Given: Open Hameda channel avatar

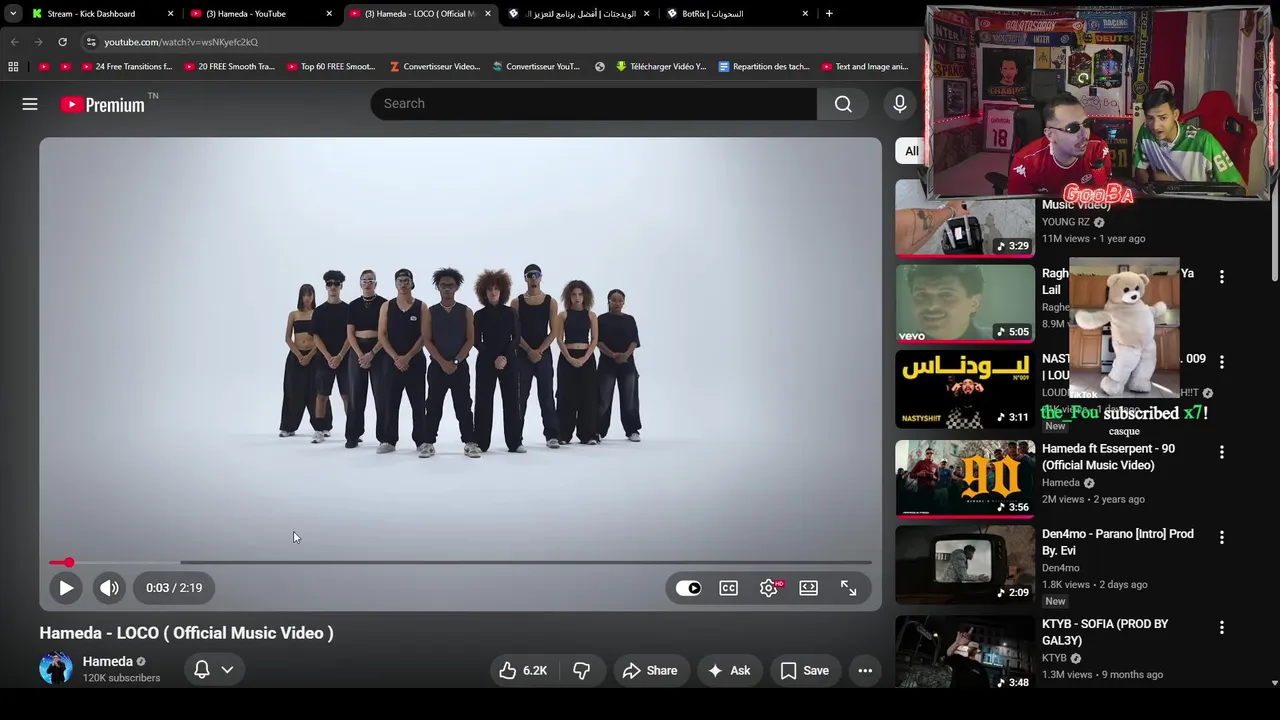Looking at the screenshot, I should tap(56, 669).
